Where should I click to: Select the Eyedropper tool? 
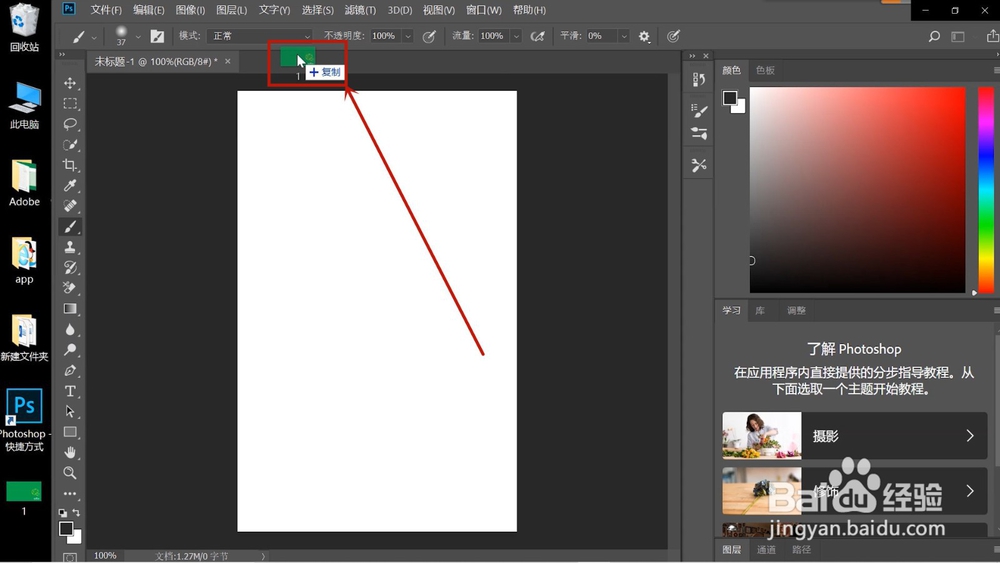[x=70, y=186]
